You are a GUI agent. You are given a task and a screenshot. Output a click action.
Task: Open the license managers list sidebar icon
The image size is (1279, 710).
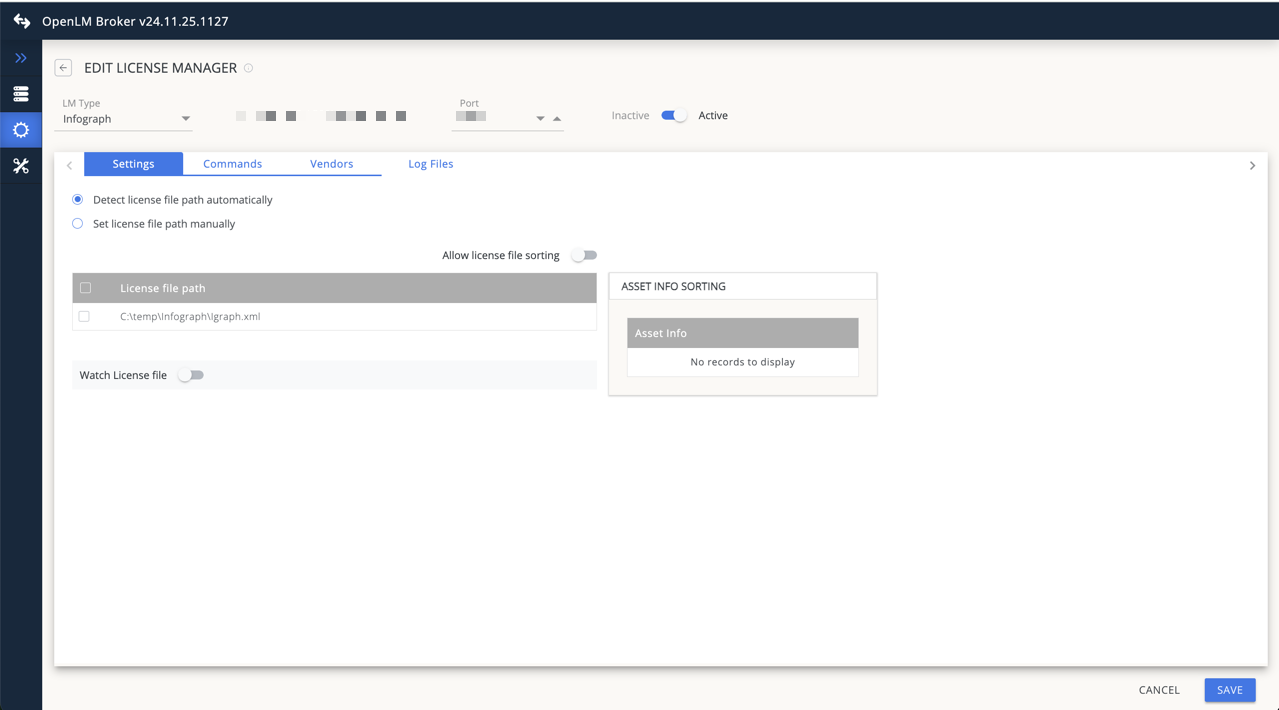click(x=21, y=93)
